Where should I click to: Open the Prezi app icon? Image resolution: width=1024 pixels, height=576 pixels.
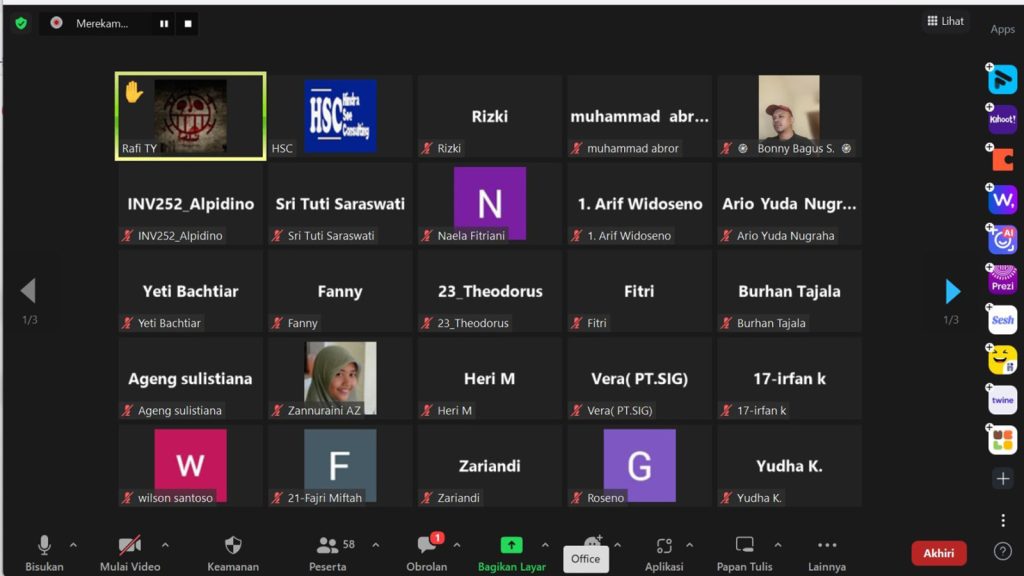click(x=1002, y=279)
